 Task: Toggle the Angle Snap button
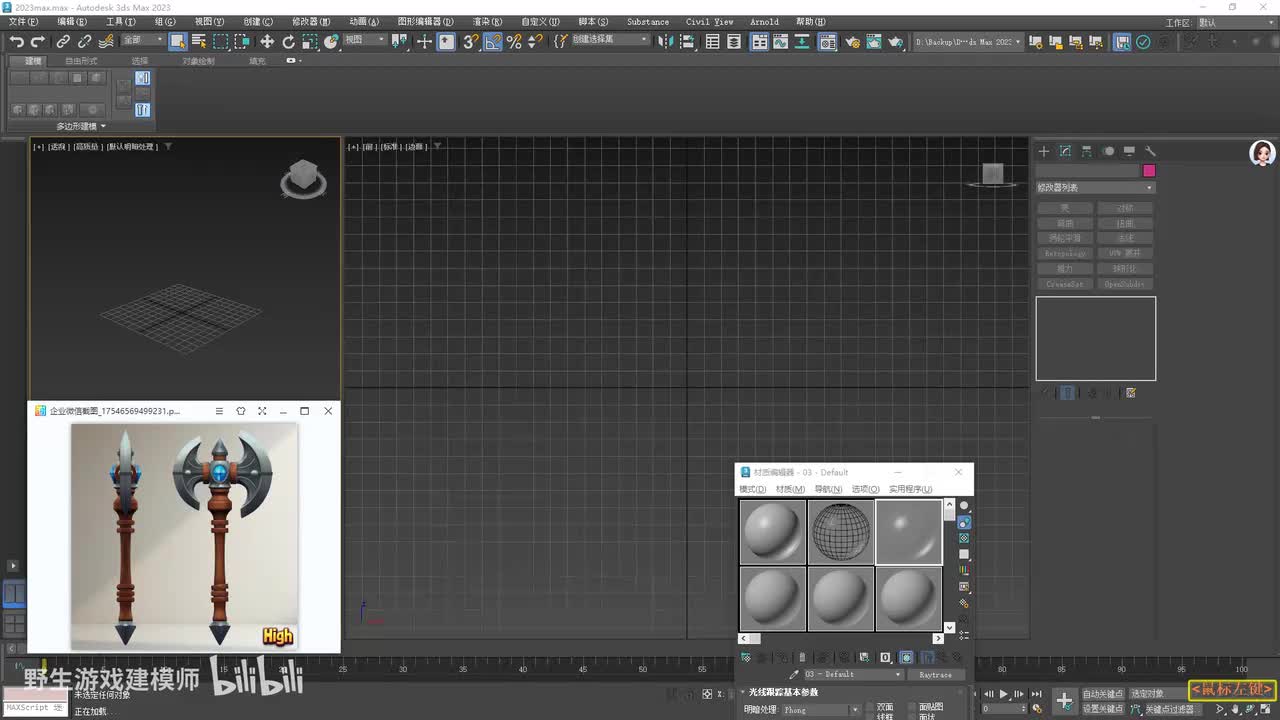[x=493, y=41]
